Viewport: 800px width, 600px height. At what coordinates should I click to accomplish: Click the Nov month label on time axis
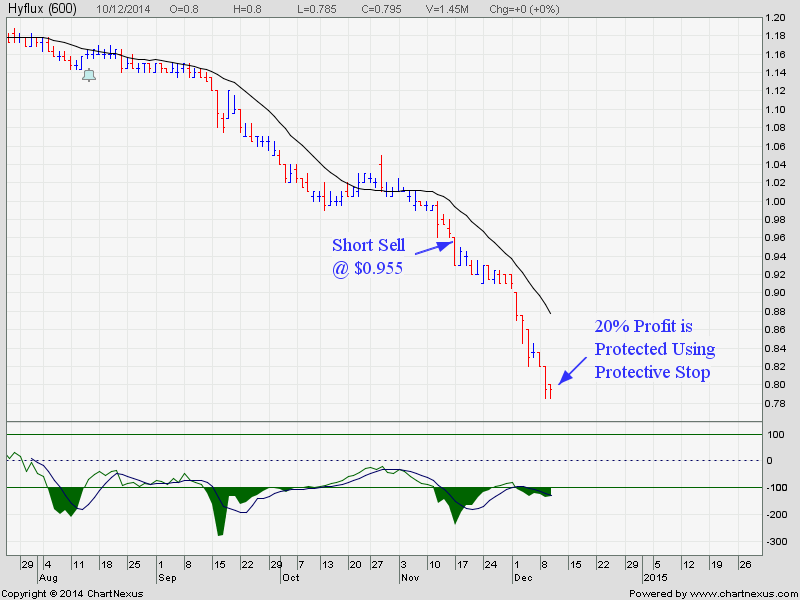click(x=410, y=578)
